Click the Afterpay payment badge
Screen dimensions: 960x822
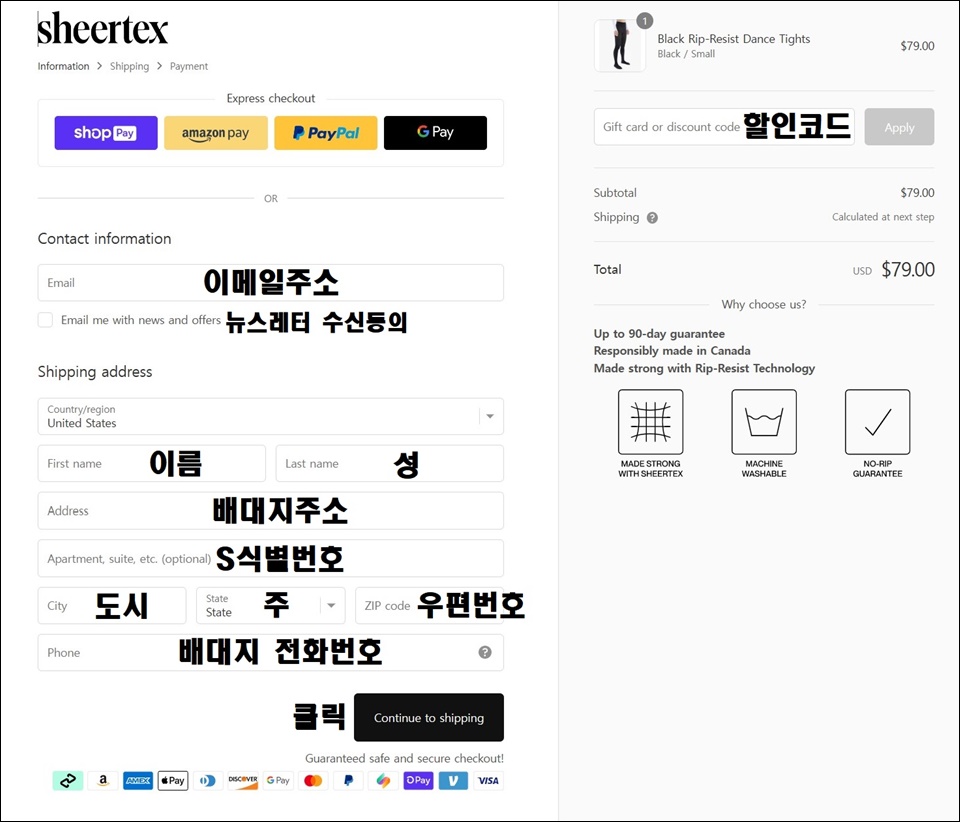pyautogui.click(x=68, y=780)
